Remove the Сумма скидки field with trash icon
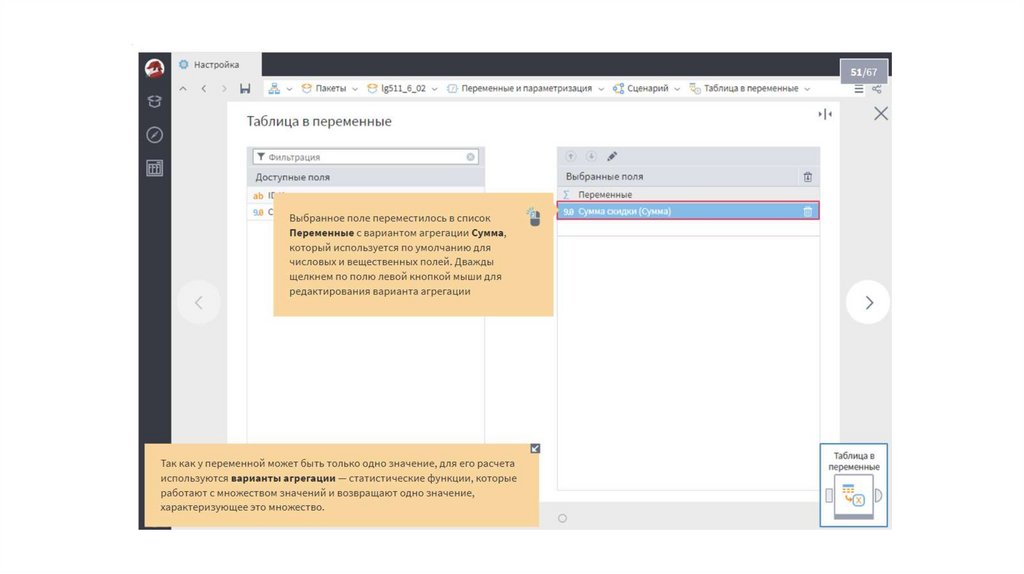This screenshot has height=574, width=1024. point(808,211)
